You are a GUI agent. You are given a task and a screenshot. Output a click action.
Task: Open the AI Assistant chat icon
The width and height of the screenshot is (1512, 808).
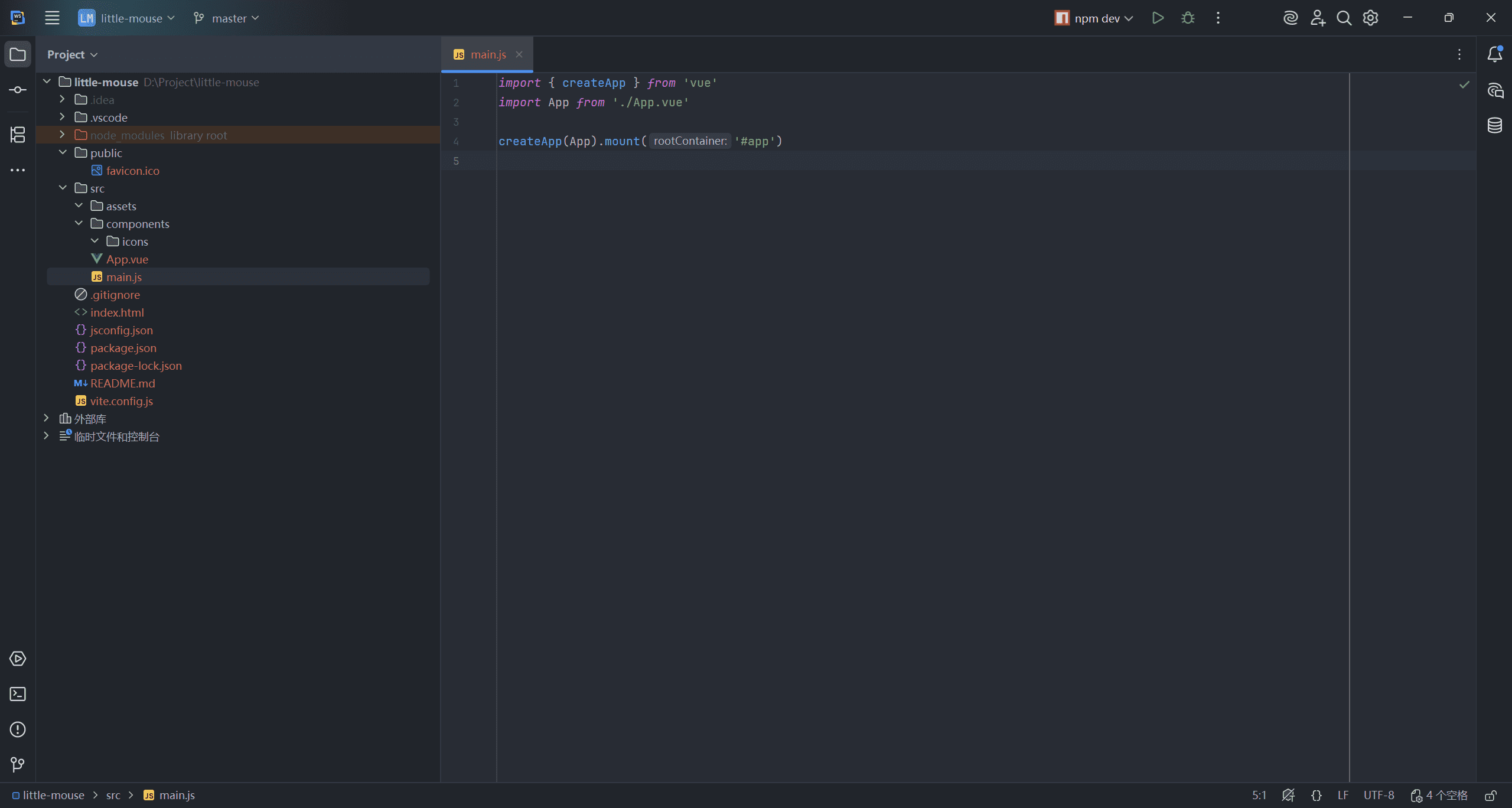(x=1495, y=90)
